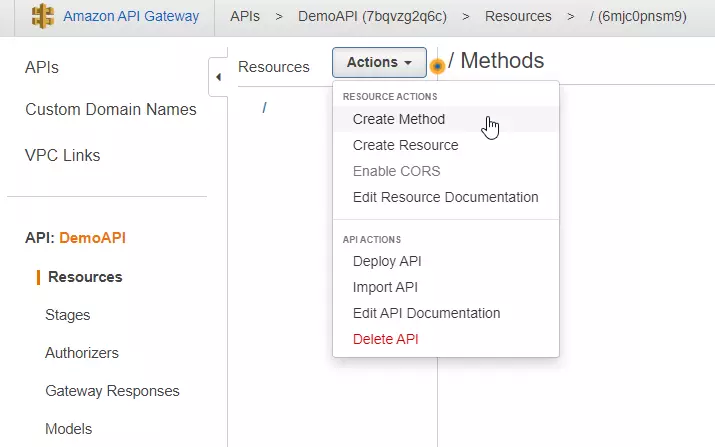Click the Resources panel heading

point(274,67)
